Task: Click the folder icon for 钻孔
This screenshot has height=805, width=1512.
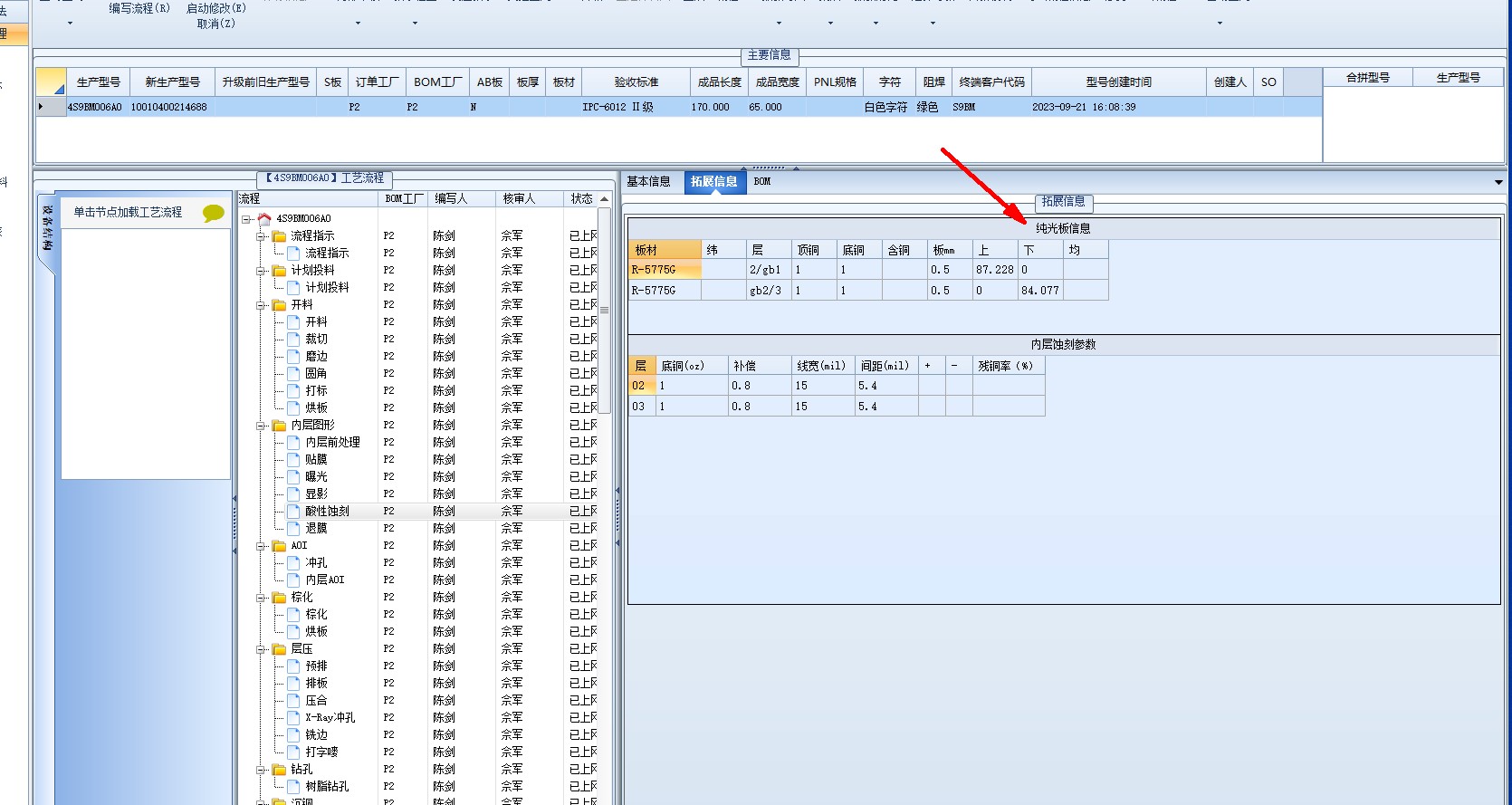Action: (x=280, y=769)
